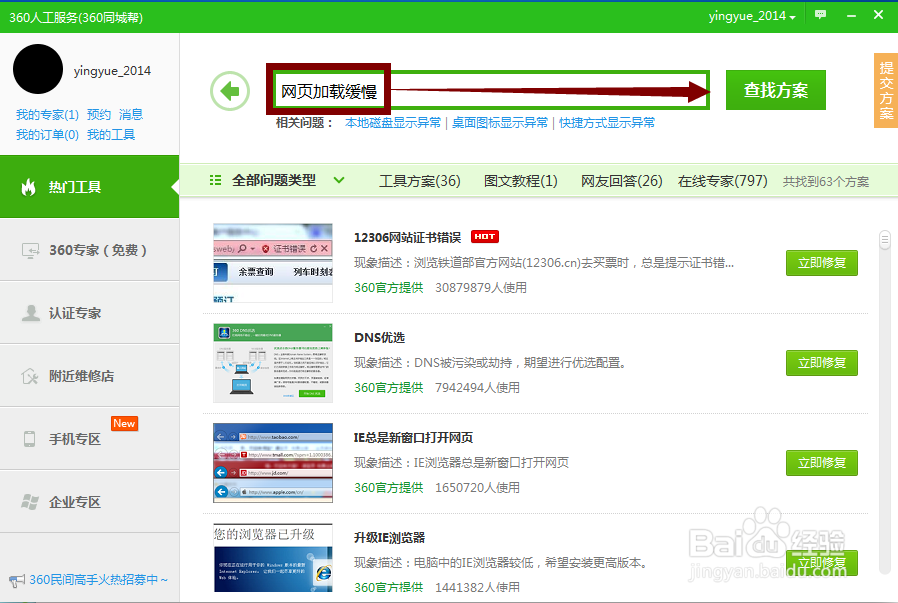Click the 升级IE浏览器 title
This screenshot has width=898, height=603.
(x=389, y=538)
